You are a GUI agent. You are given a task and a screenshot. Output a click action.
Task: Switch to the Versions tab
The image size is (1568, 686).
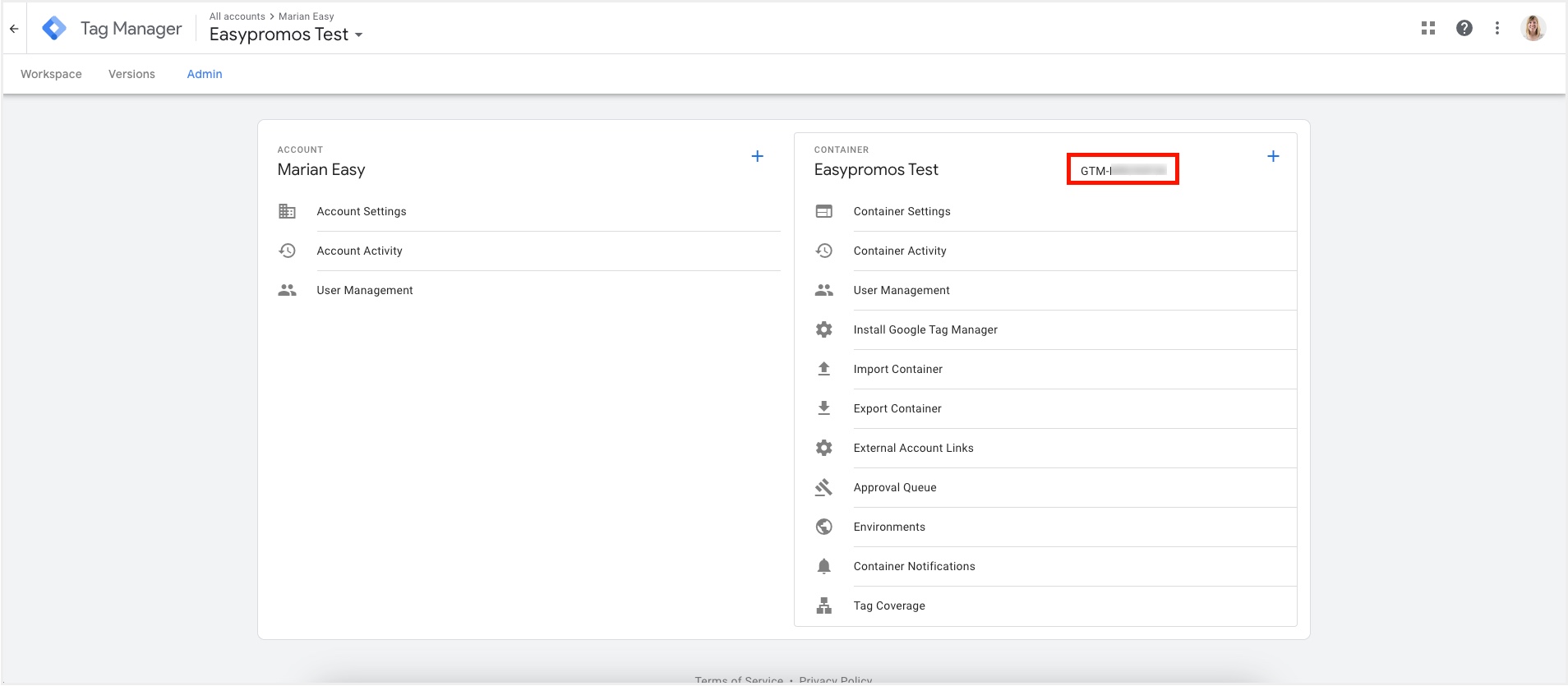(x=131, y=74)
